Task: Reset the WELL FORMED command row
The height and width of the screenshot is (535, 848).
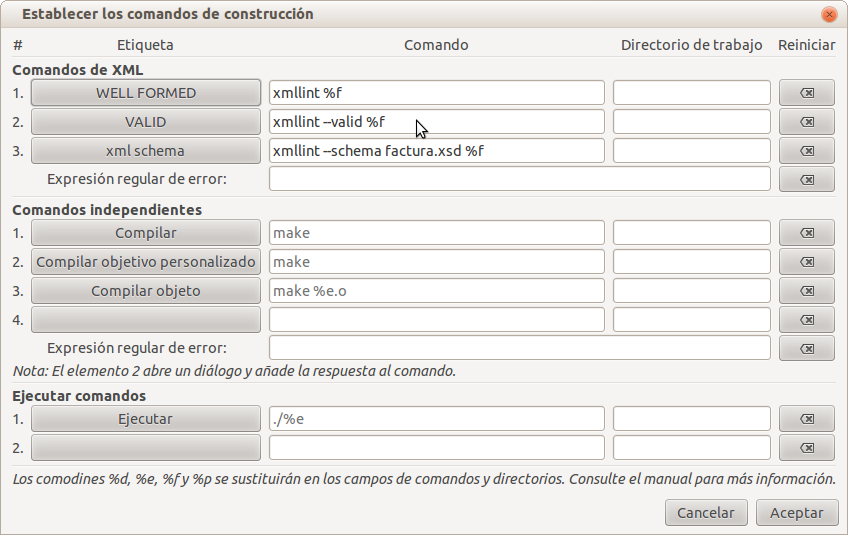Action: click(806, 93)
